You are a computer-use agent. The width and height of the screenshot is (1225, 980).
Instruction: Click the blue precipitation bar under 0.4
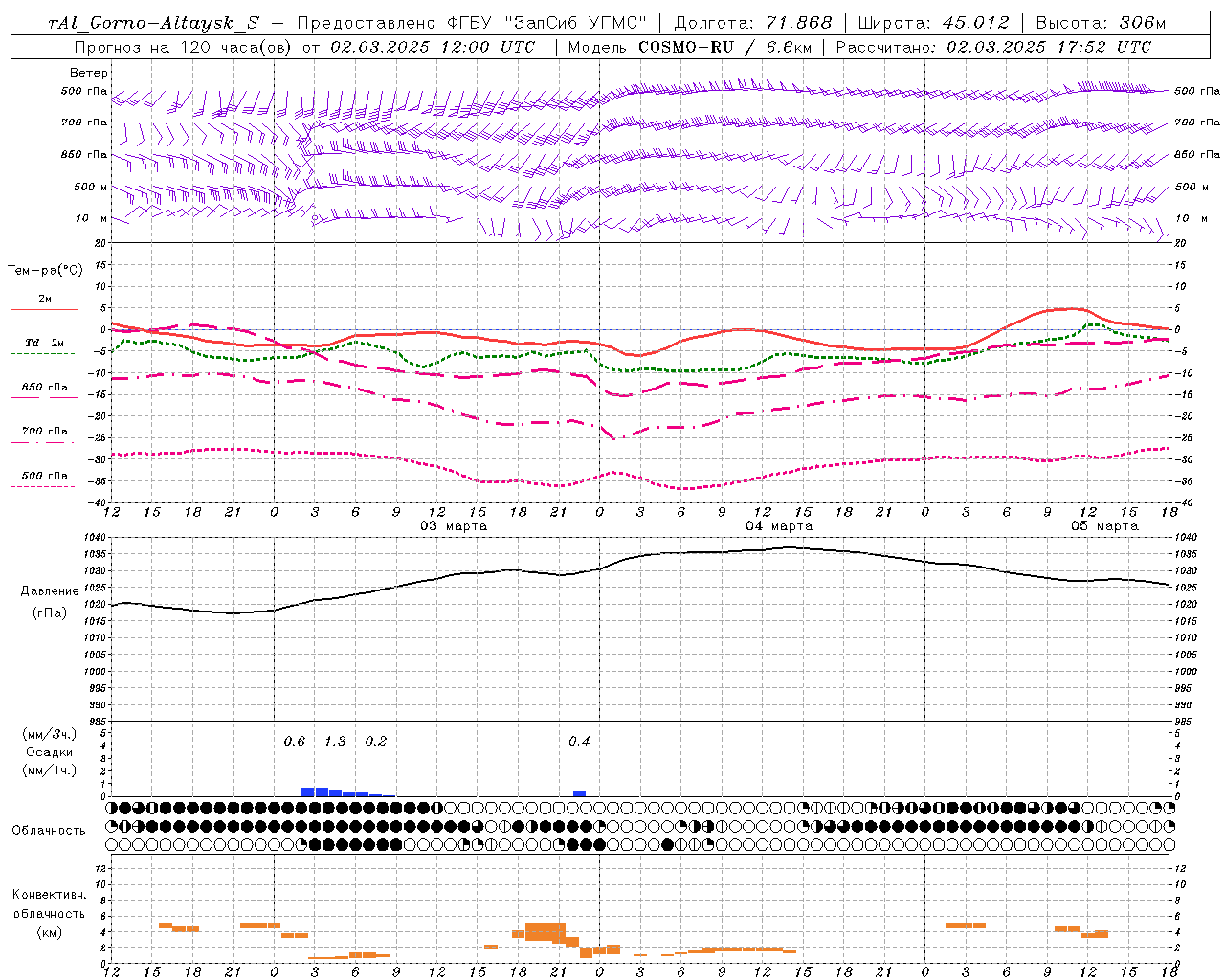click(x=579, y=793)
